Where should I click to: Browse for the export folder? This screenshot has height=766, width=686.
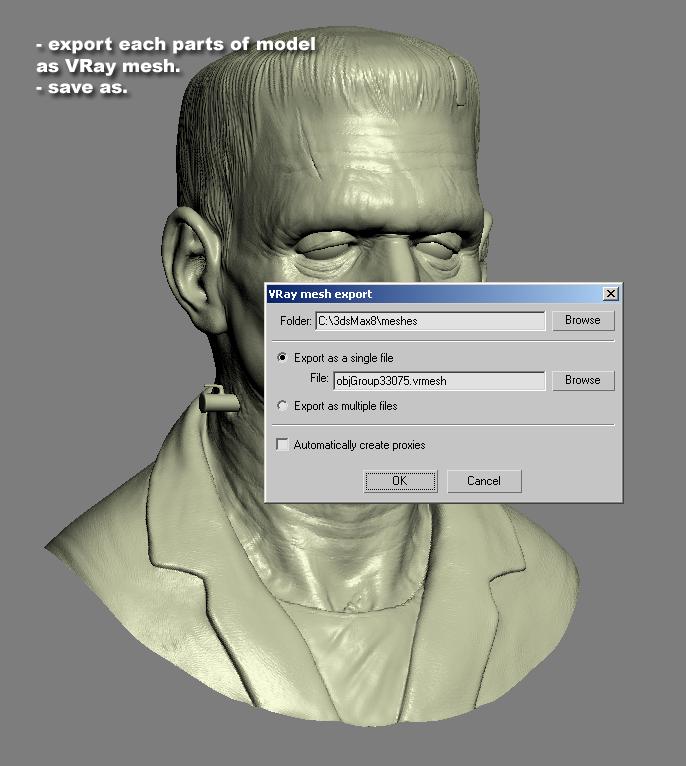point(583,320)
